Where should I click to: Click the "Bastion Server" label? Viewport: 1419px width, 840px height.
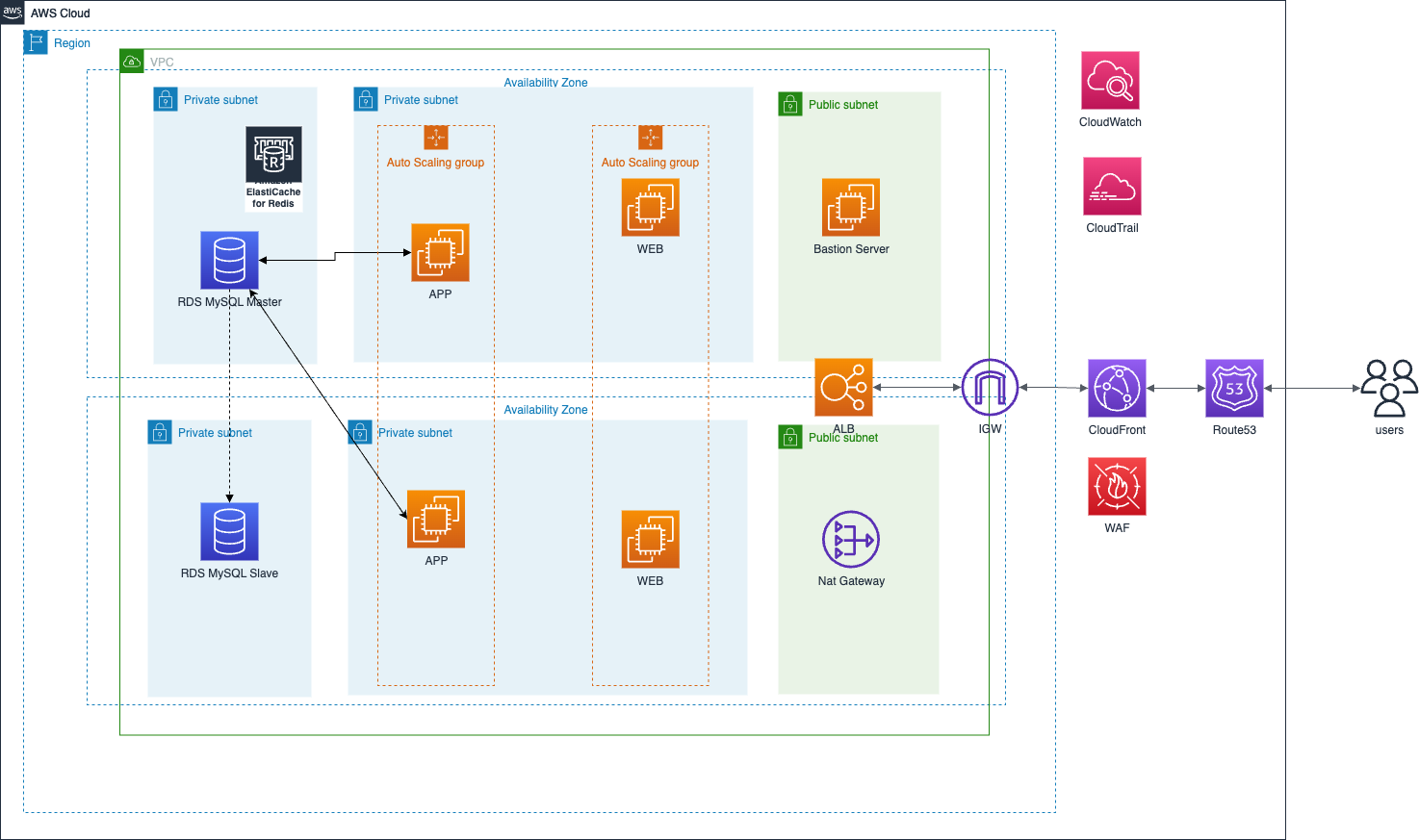coord(851,249)
